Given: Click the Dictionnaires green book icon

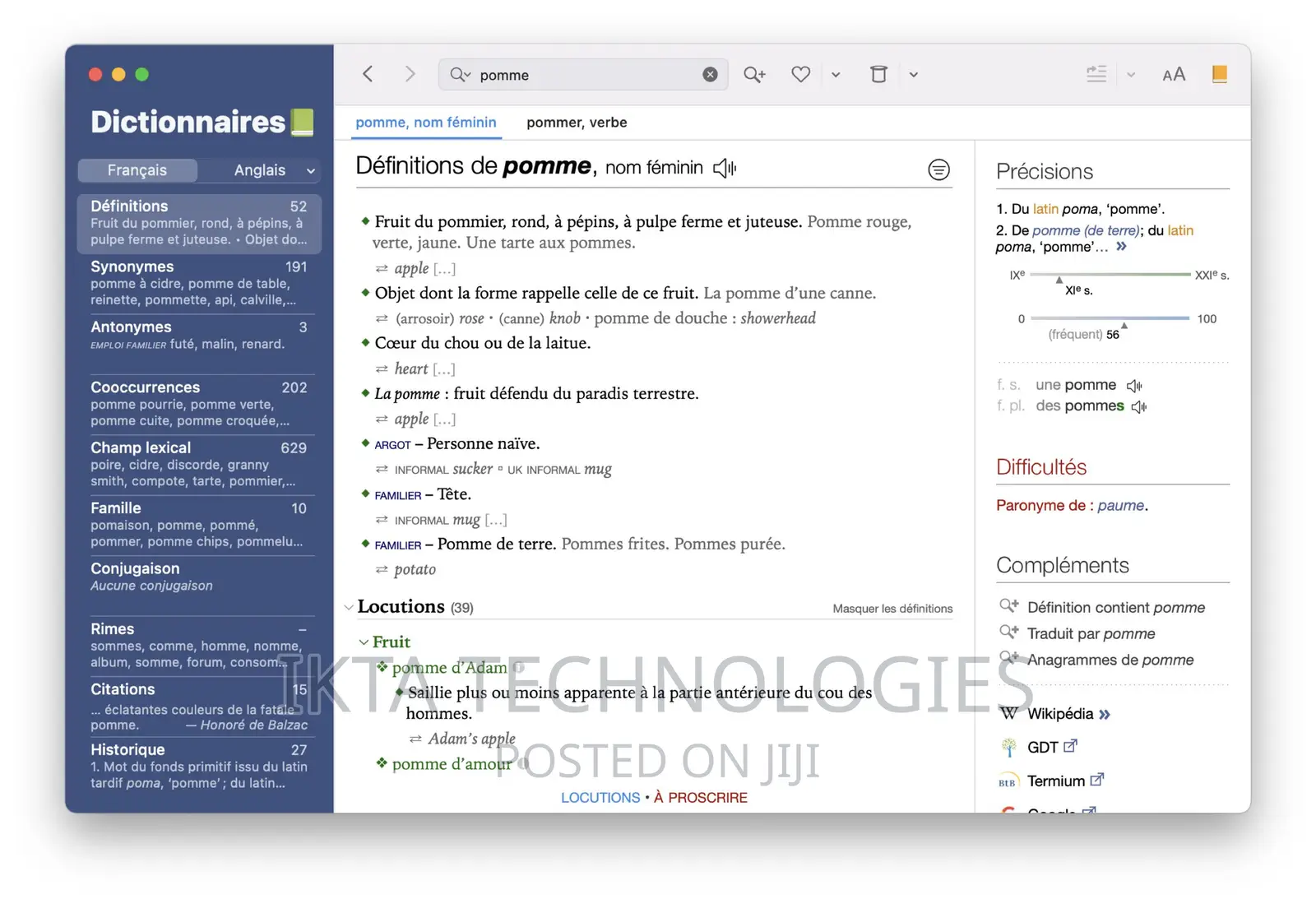Looking at the screenshot, I should 303,122.
